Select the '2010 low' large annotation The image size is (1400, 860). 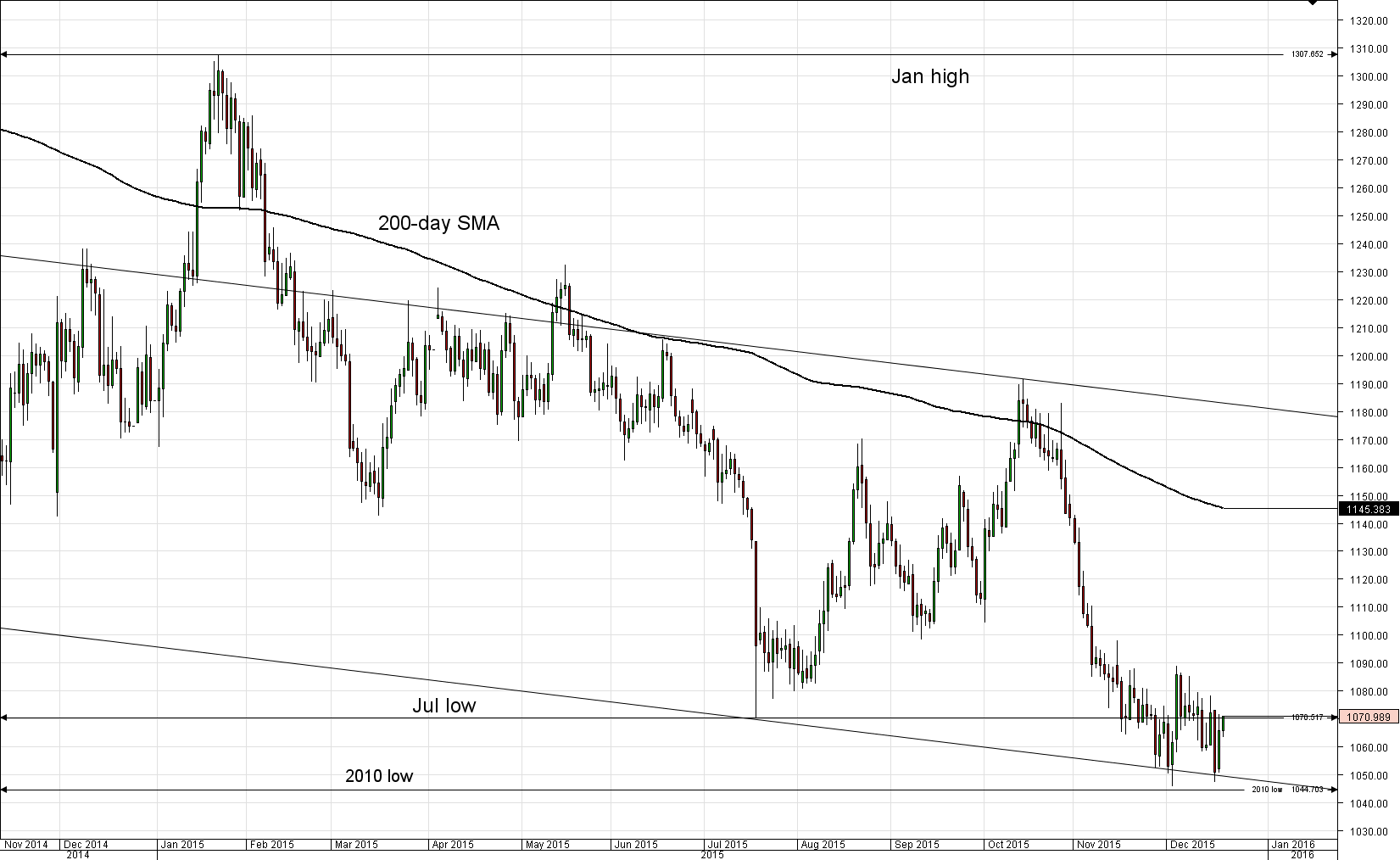click(x=379, y=776)
